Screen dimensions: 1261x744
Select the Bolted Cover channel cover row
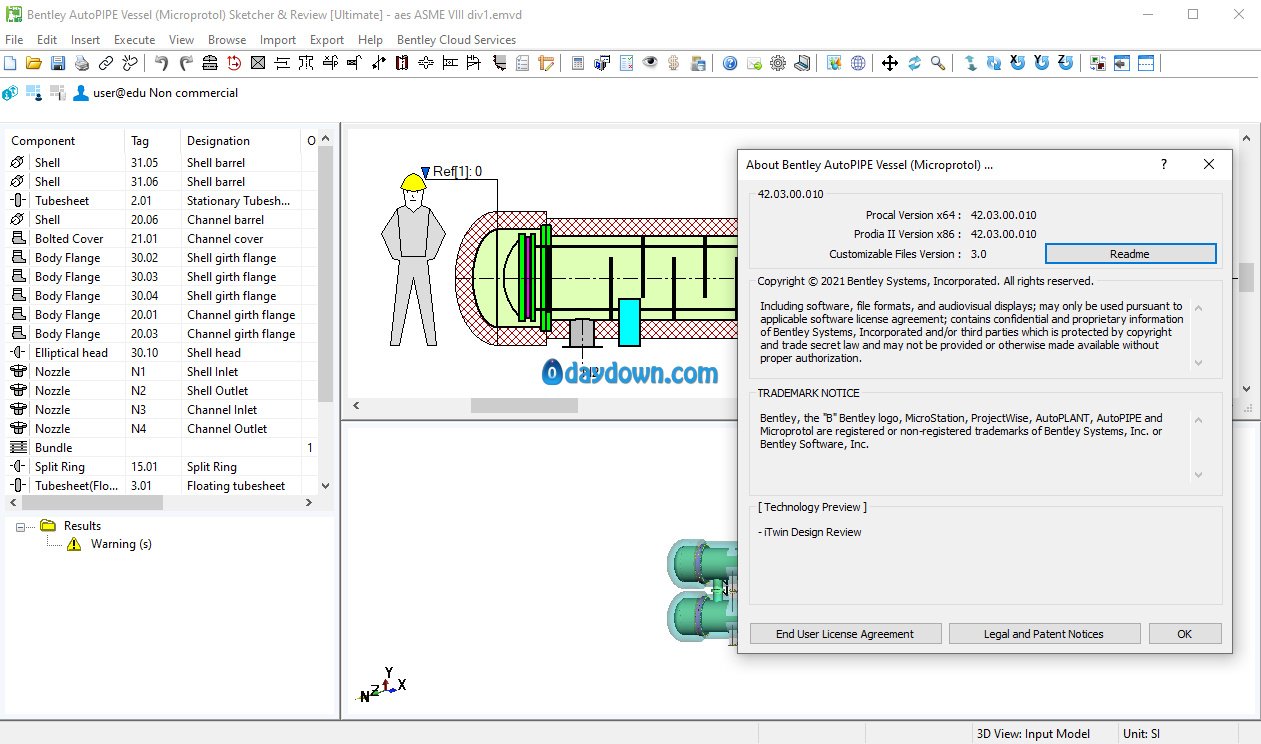(x=162, y=238)
